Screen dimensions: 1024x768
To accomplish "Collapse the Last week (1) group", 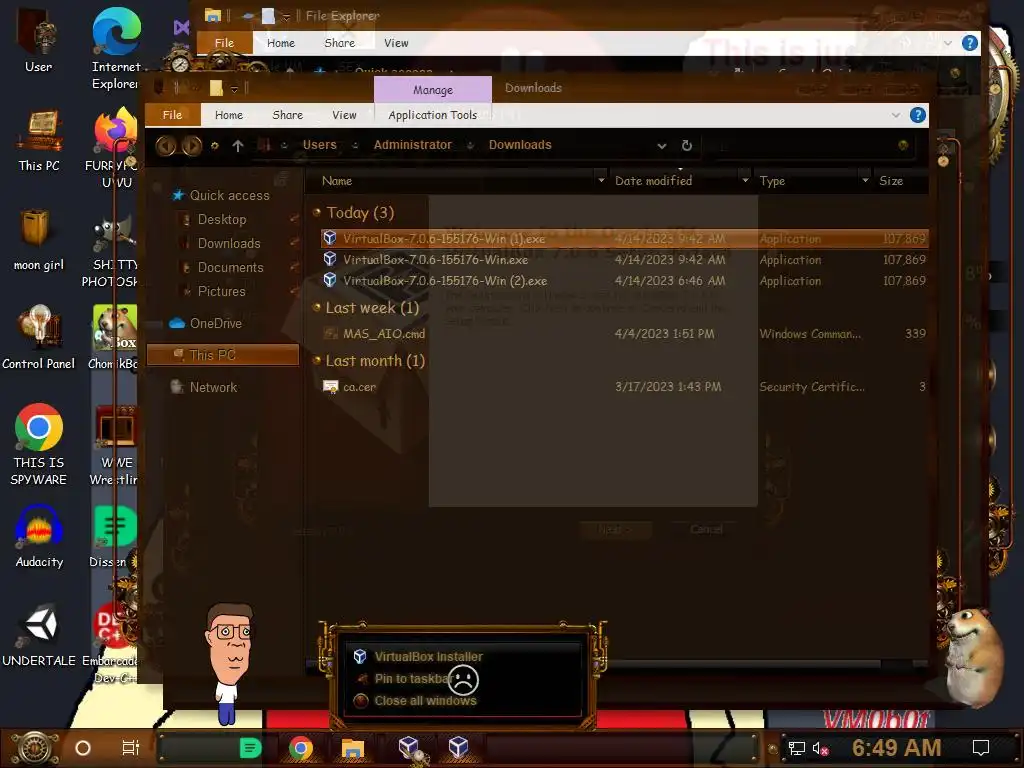I will click(x=317, y=307).
